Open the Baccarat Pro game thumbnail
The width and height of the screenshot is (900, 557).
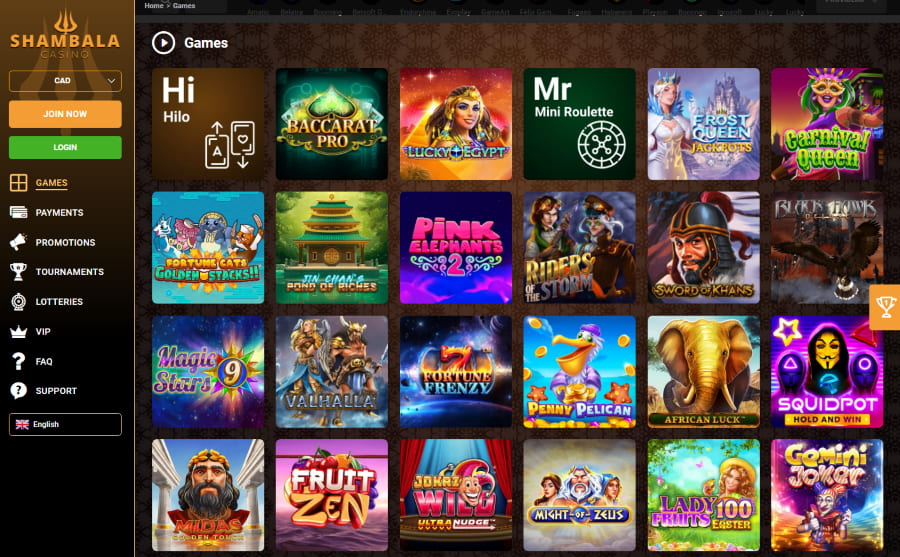332,124
